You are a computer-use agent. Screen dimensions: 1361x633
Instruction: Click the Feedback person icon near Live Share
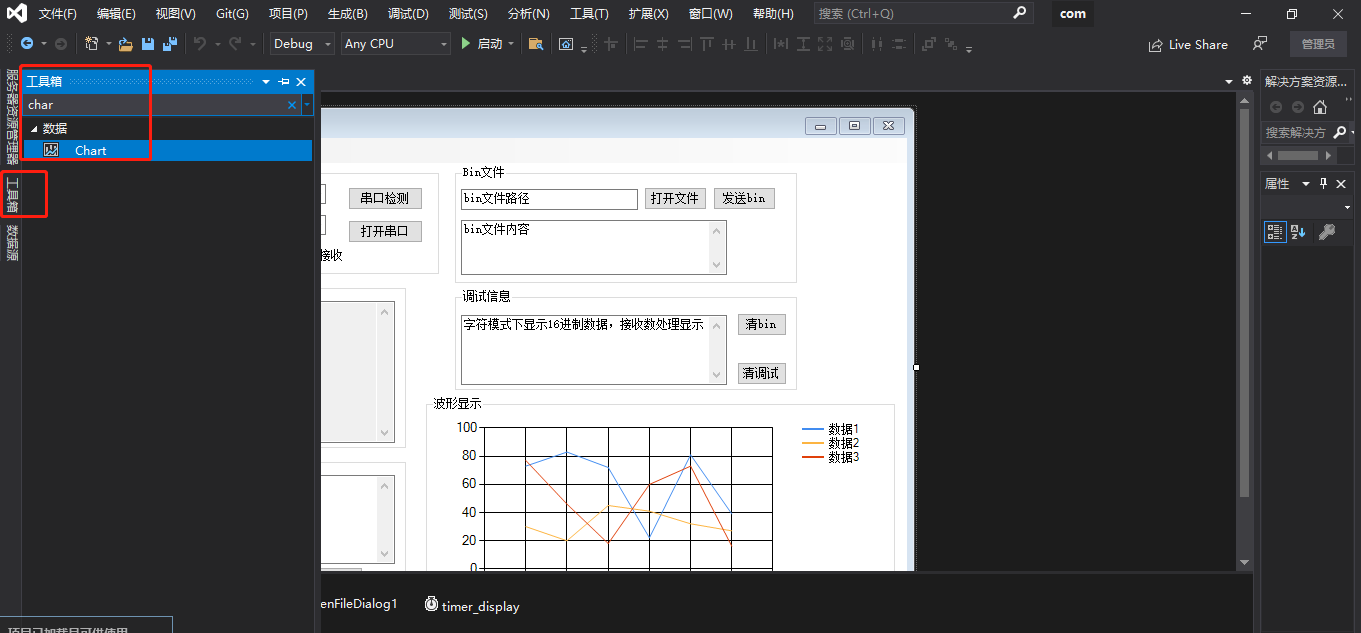coord(1260,44)
